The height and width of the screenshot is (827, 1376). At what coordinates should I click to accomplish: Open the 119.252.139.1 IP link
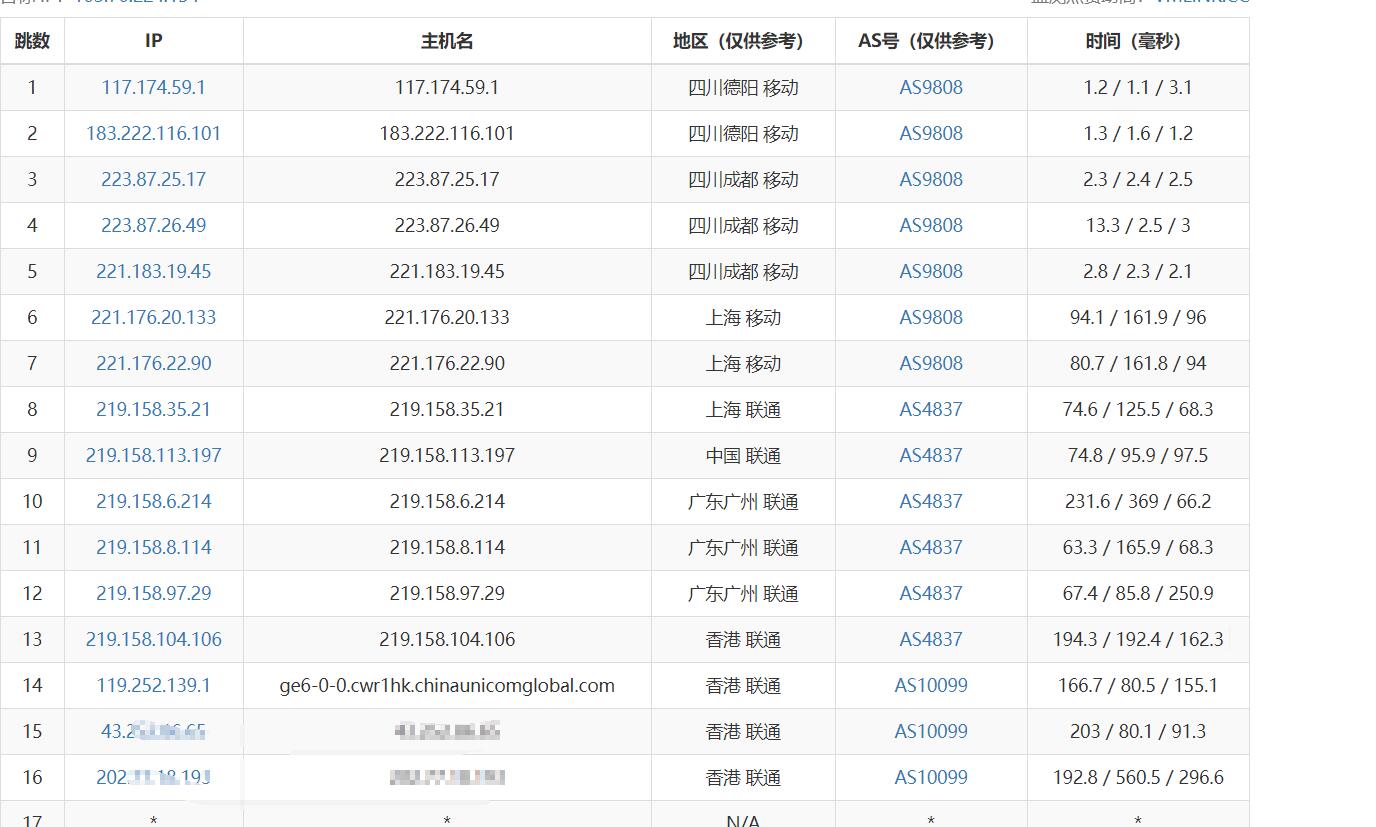[x=153, y=685]
